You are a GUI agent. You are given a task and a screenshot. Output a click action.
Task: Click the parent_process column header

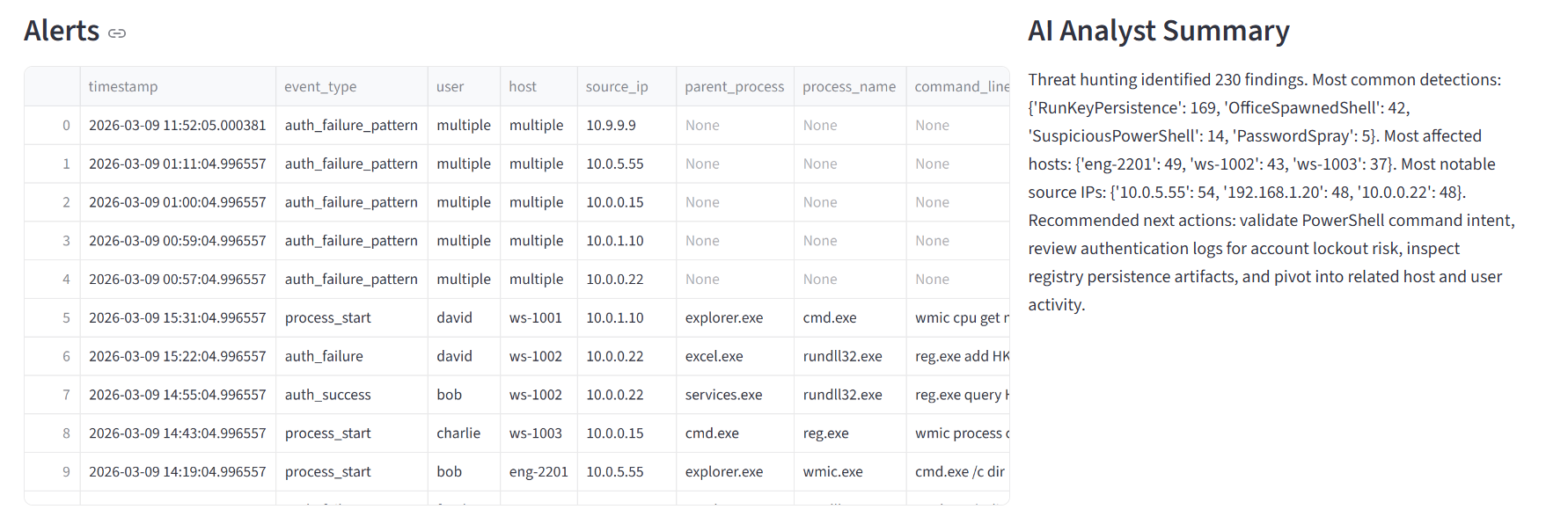click(734, 86)
